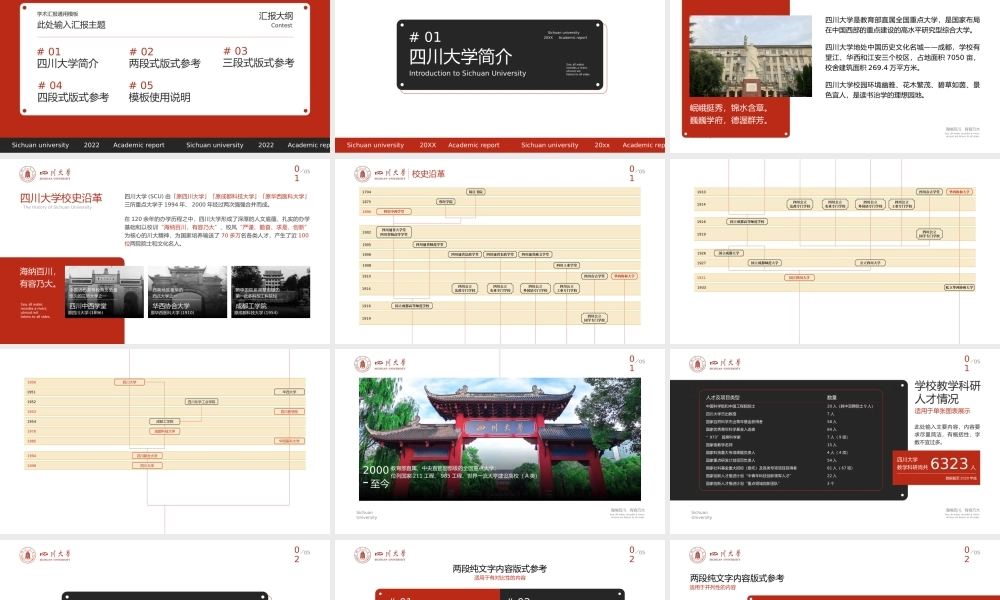This screenshot has height=600, width=1000.
Task: Click the university logo on the 校史沿革 timeline slide
Action: (x=380, y=173)
